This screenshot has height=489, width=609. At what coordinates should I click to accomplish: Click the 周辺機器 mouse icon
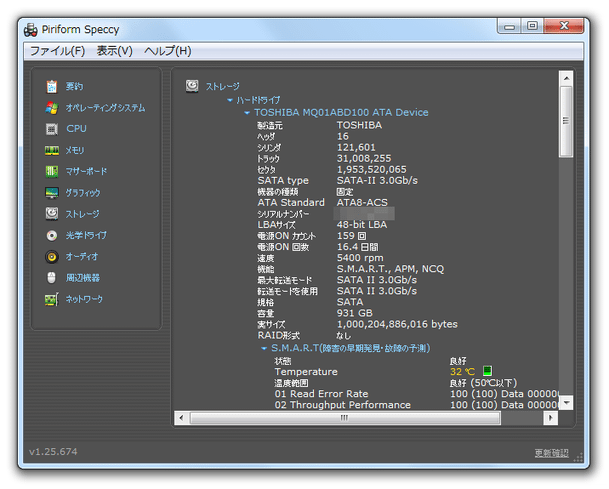[x=52, y=278]
